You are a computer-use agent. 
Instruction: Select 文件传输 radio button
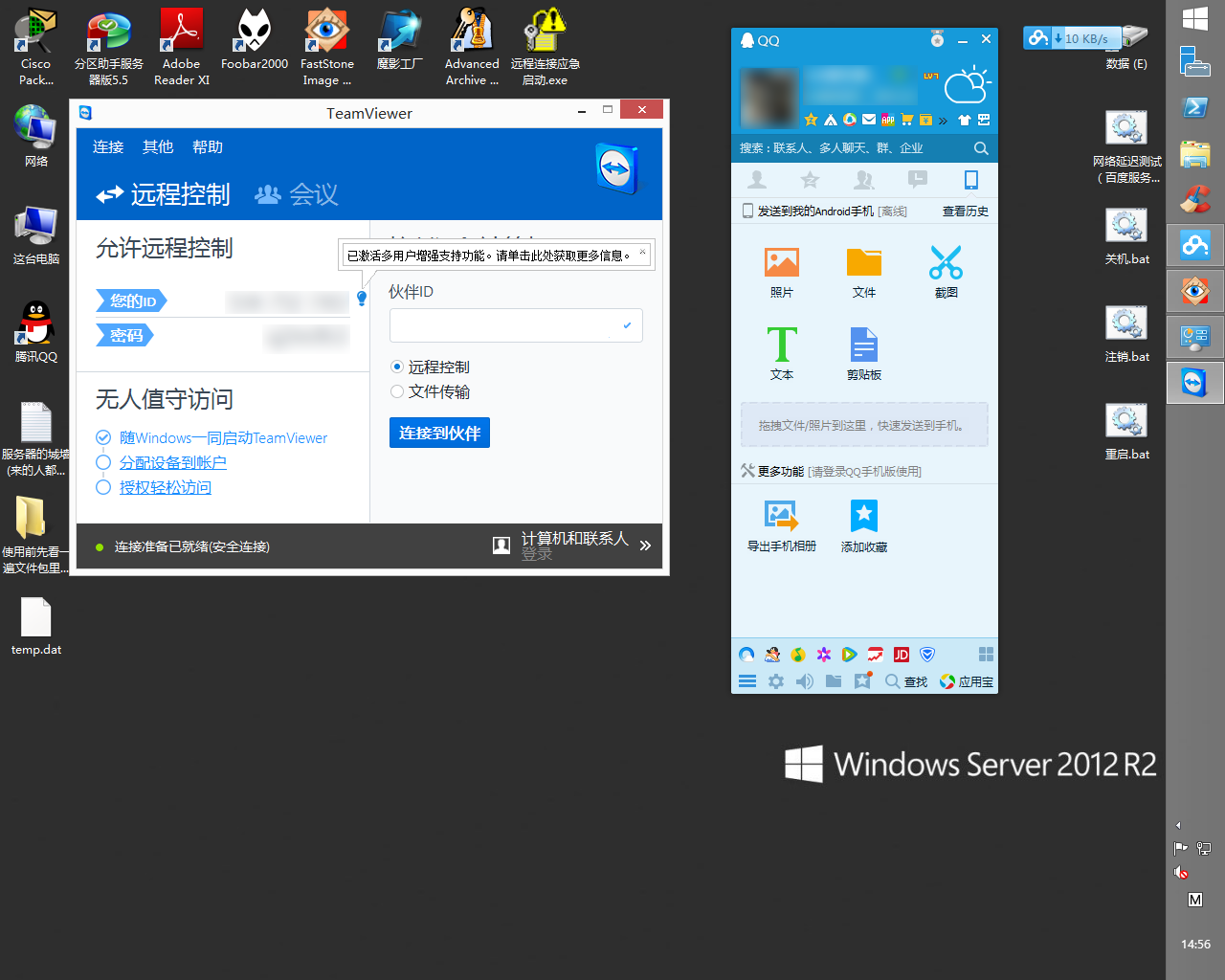(397, 391)
